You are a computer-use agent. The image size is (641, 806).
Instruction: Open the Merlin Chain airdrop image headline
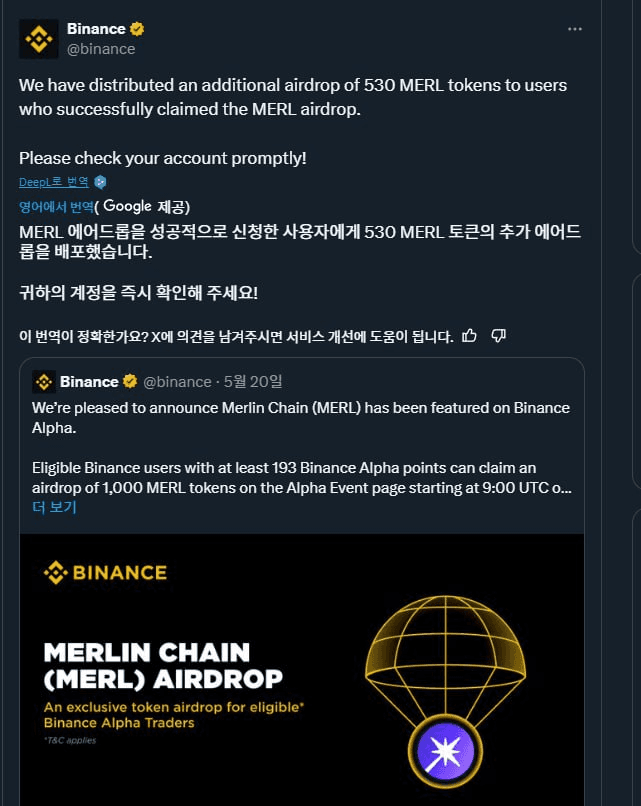(147, 666)
